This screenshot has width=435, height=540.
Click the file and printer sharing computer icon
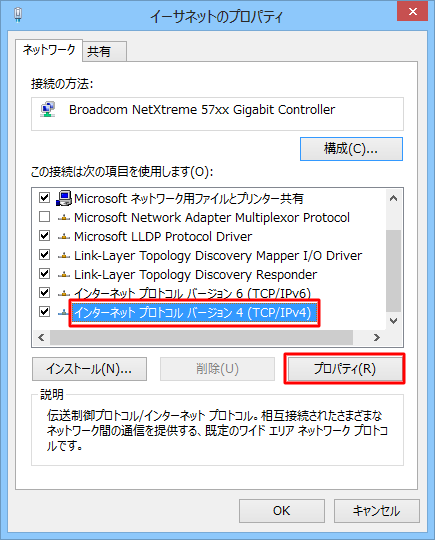click(x=64, y=198)
